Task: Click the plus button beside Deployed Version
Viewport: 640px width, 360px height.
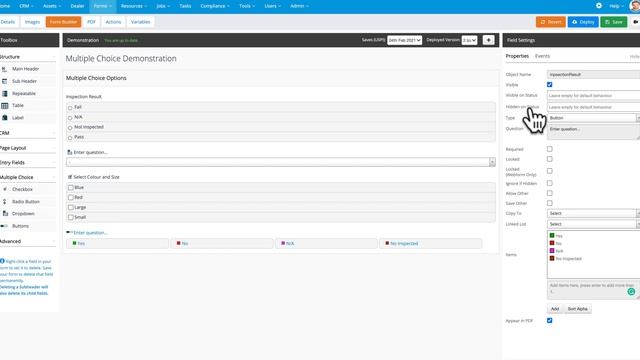Action: point(488,40)
